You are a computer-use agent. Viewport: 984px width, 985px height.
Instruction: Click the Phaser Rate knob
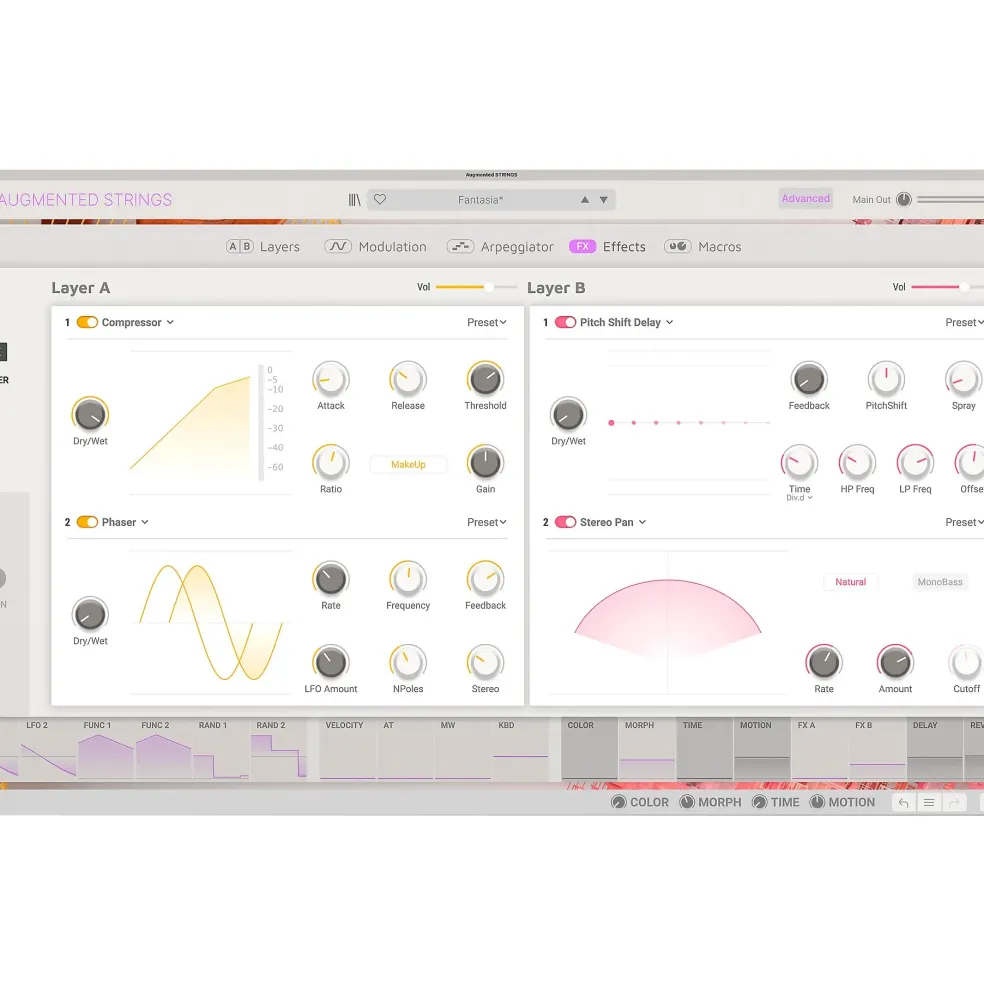(x=331, y=579)
